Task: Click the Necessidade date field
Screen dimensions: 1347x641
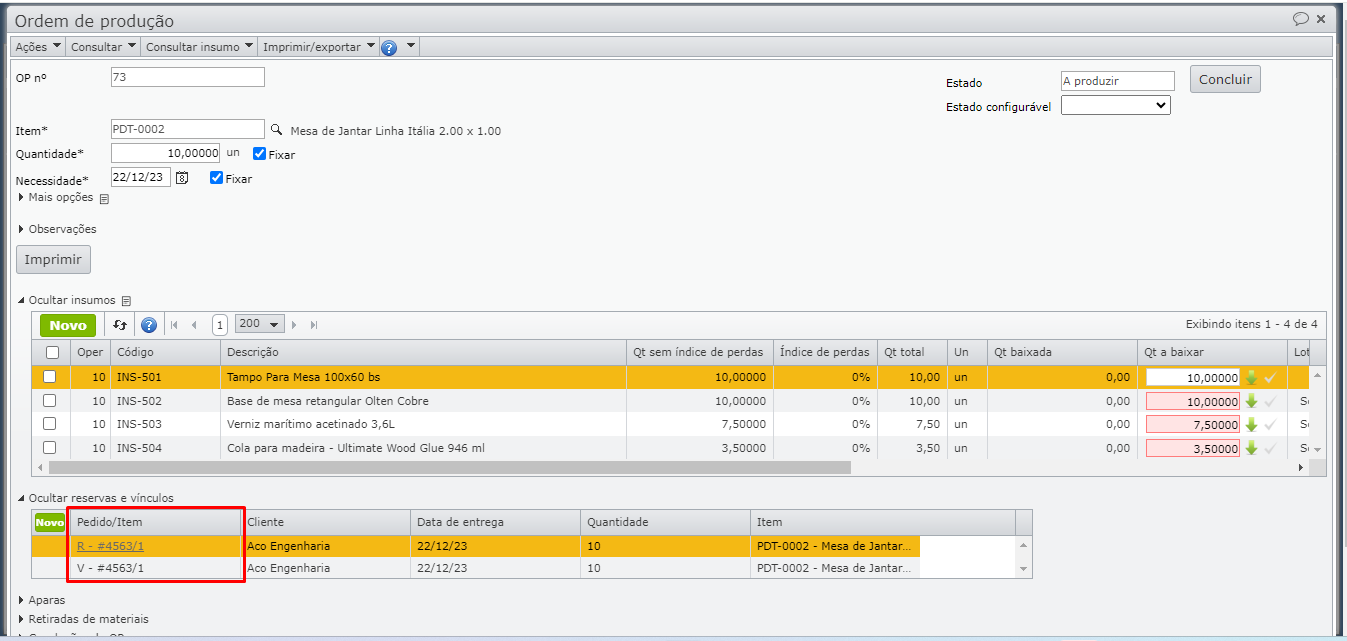Action: pyautogui.click(x=141, y=177)
